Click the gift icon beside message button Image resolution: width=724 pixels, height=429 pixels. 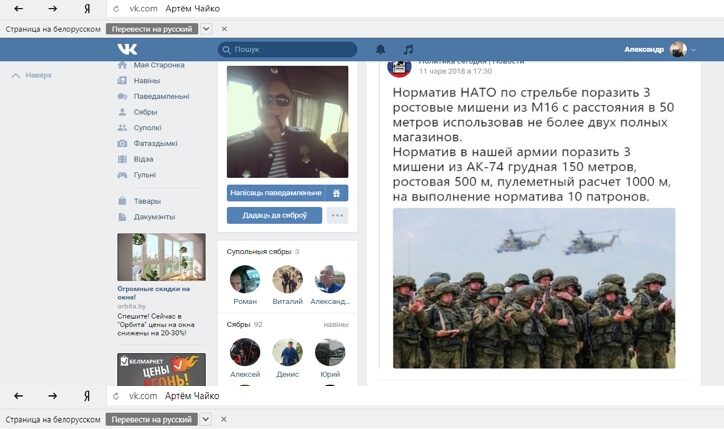pos(338,192)
